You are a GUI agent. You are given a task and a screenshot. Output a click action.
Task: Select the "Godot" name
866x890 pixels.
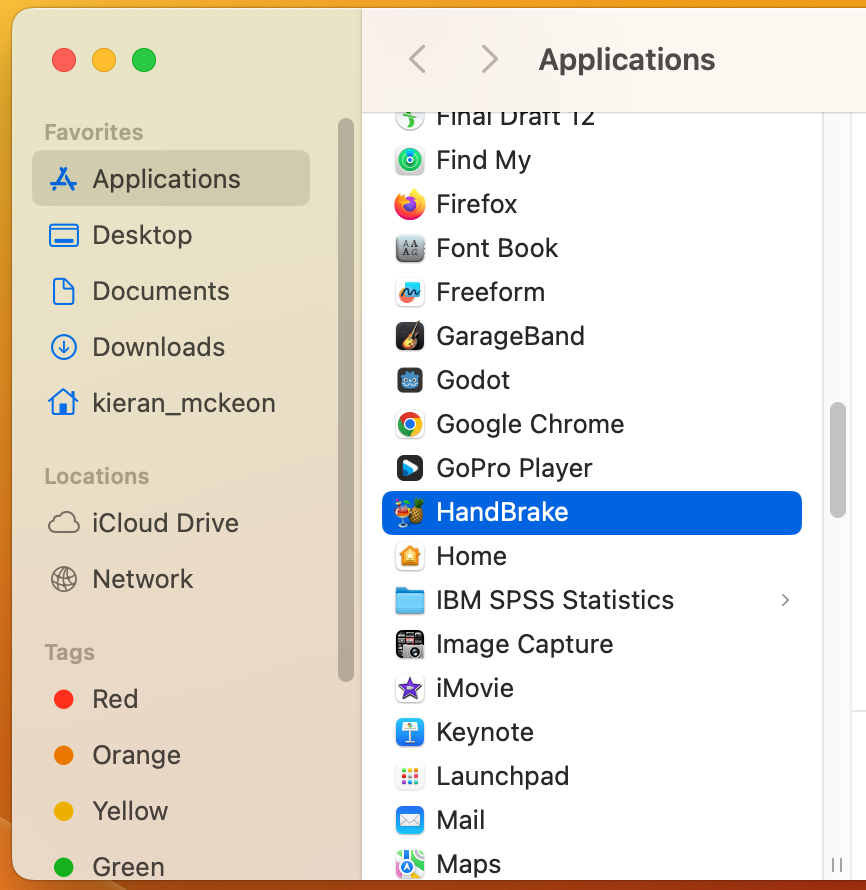pyautogui.click(x=473, y=380)
